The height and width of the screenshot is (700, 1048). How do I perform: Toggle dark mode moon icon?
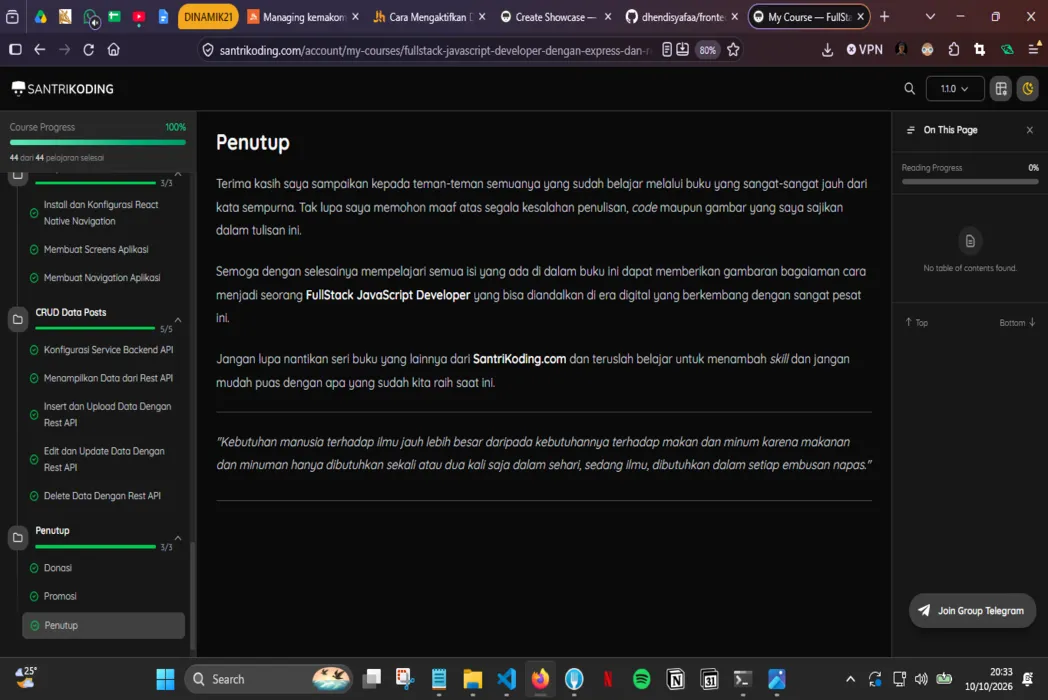pyautogui.click(x=1027, y=89)
